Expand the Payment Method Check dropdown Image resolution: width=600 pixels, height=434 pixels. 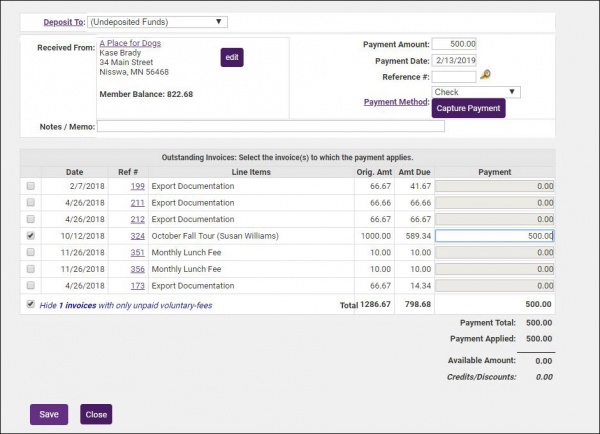(x=476, y=92)
